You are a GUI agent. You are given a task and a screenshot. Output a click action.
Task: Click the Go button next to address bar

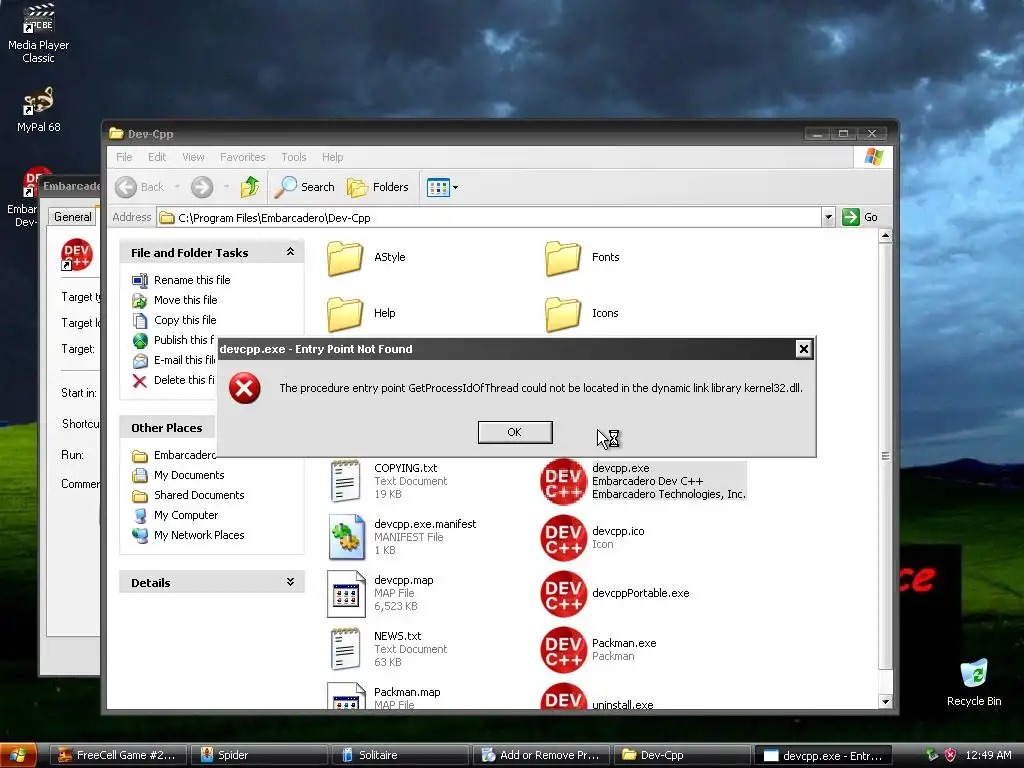coord(860,217)
